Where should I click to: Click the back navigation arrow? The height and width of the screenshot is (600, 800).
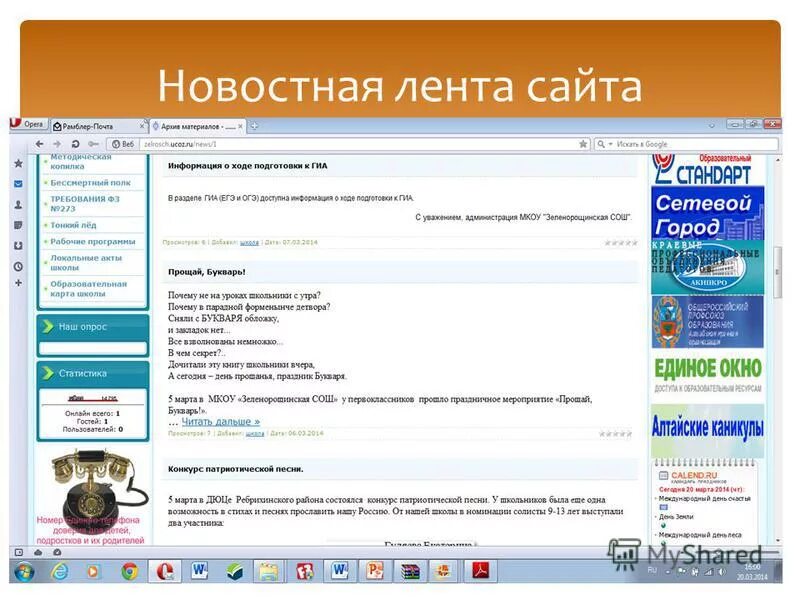pyautogui.click(x=40, y=142)
